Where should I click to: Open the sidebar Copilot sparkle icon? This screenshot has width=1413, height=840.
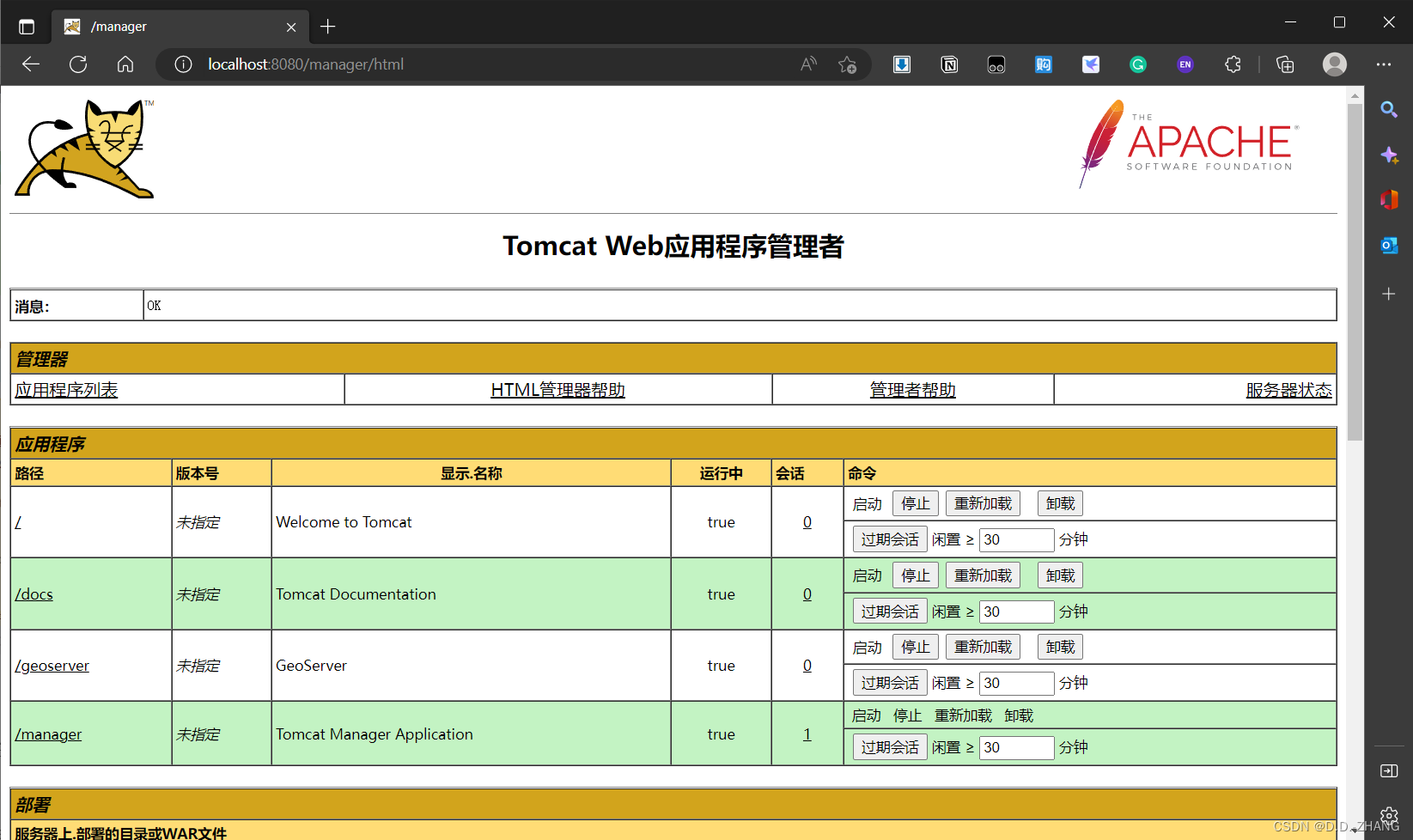click(1389, 155)
